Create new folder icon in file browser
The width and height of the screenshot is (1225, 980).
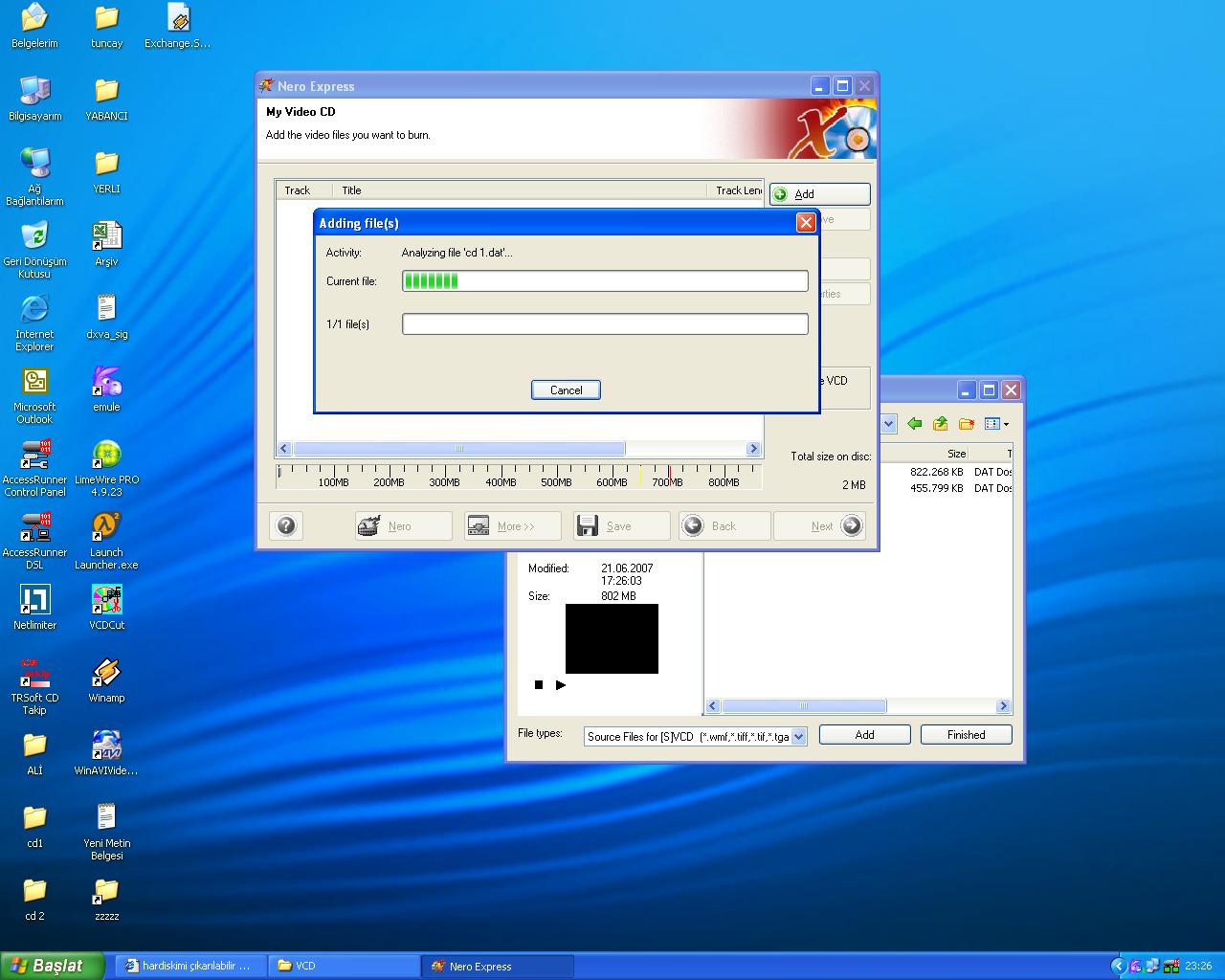click(x=967, y=423)
